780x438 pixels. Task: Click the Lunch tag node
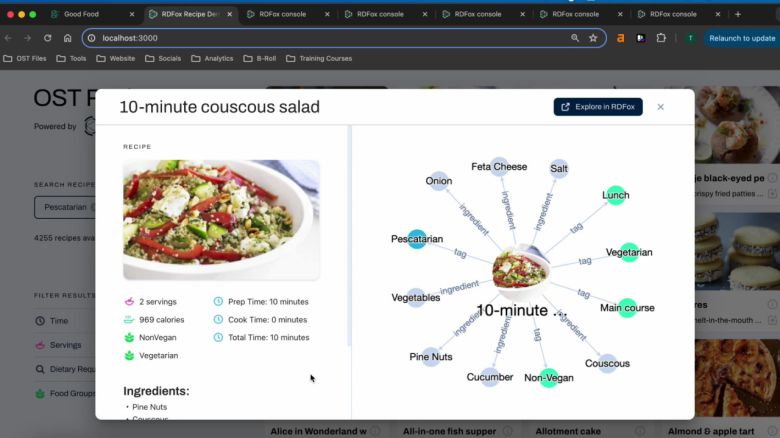pyautogui.click(x=614, y=195)
